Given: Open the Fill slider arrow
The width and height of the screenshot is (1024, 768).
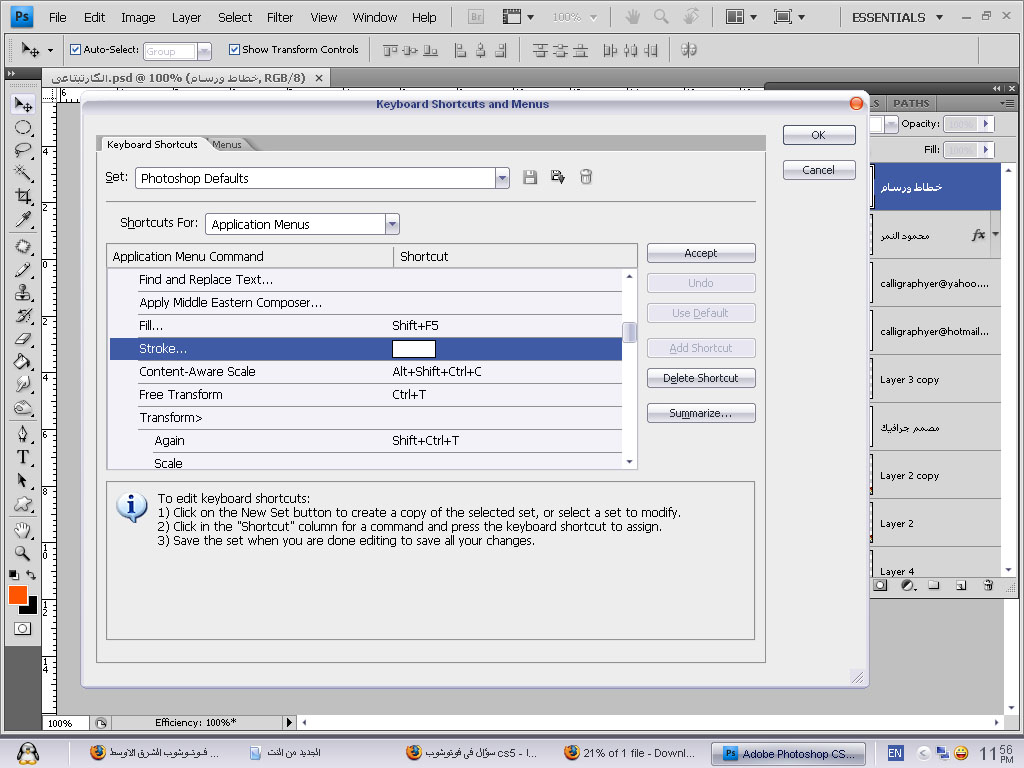Looking at the screenshot, I should click(x=986, y=150).
